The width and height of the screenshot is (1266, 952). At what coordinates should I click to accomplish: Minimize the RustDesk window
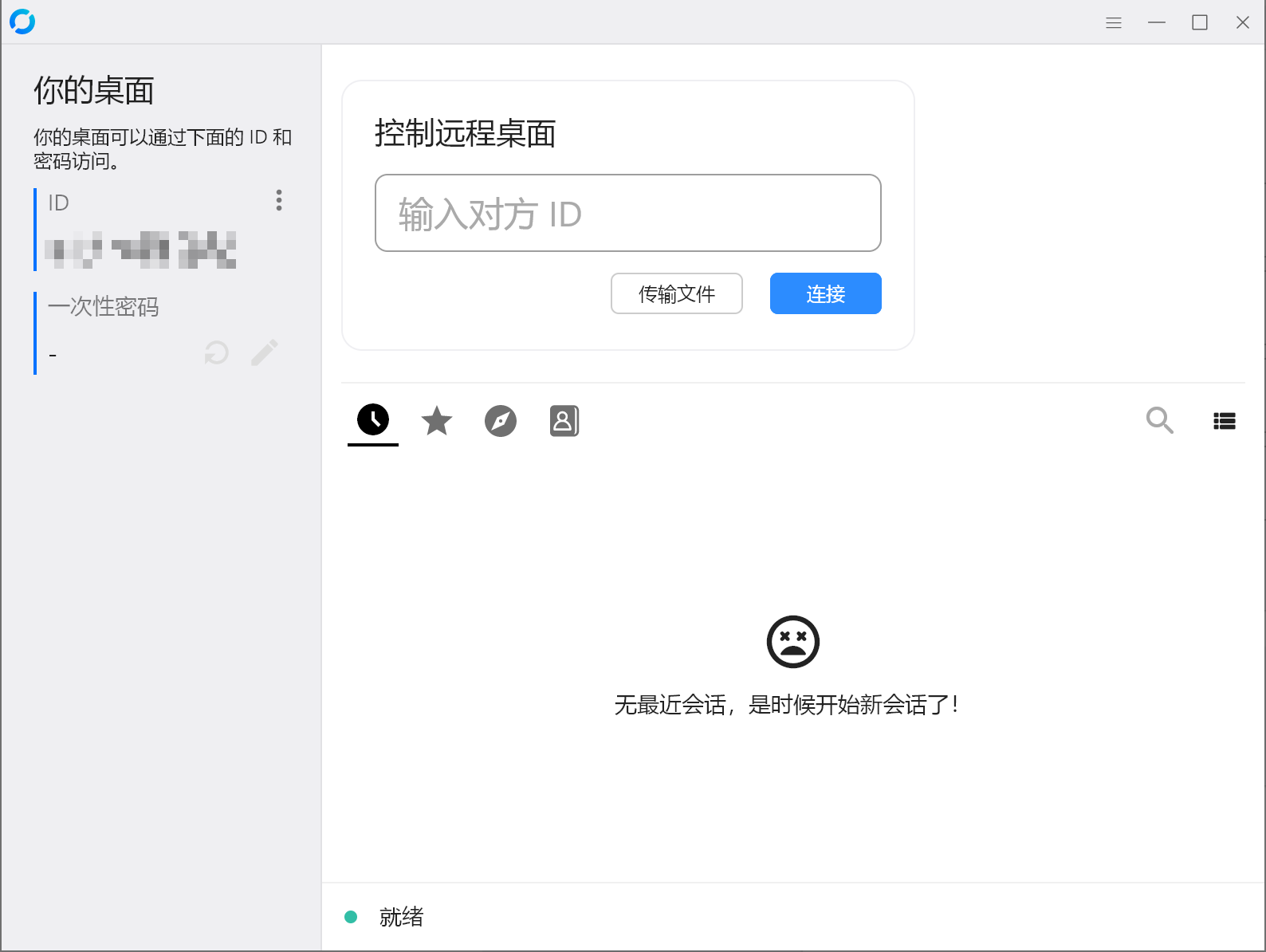point(1157,23)
